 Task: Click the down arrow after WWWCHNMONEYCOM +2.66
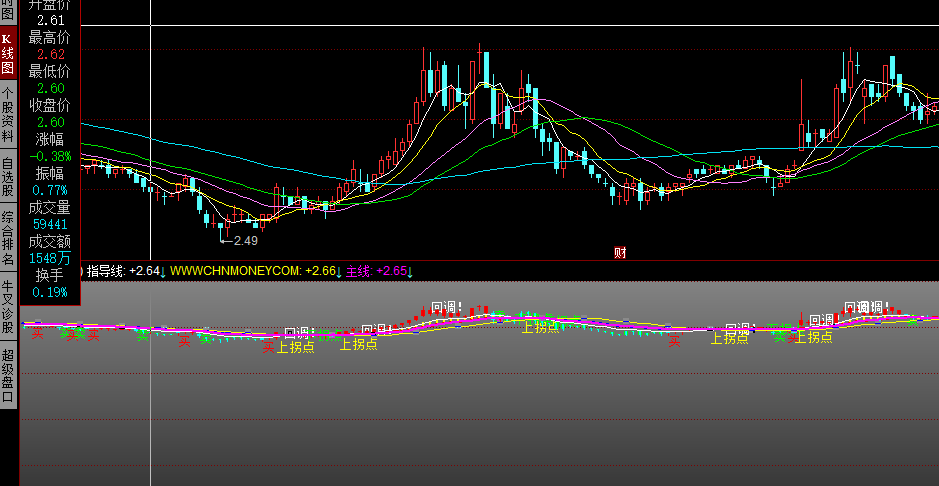click(339, 272)
